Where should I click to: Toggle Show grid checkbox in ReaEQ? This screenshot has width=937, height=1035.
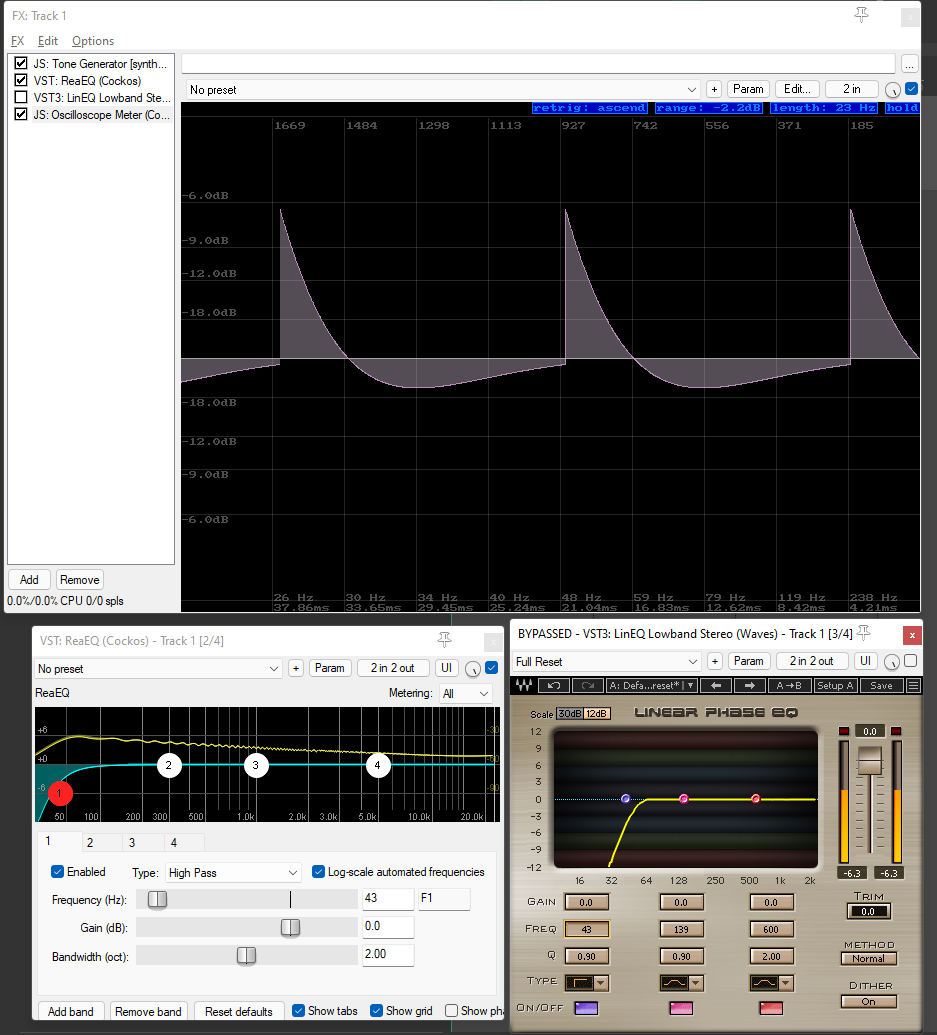coord(376,1011)
